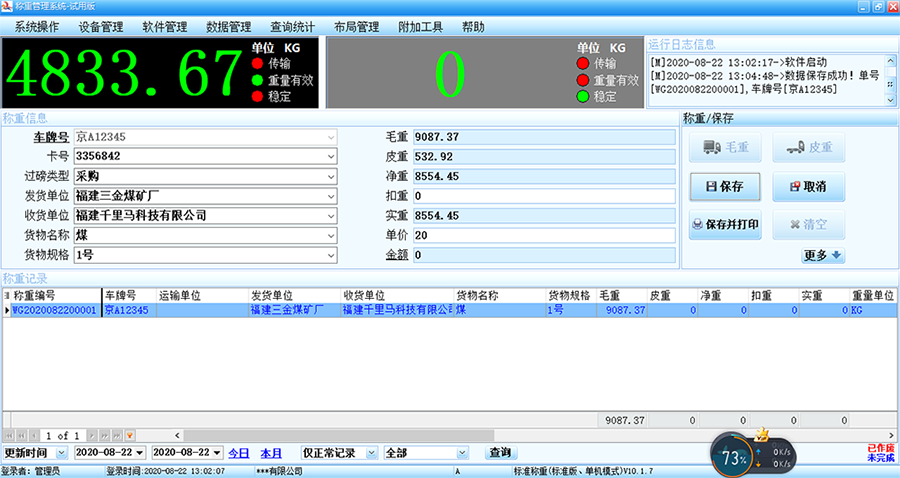Open the 附加工具 menu
Image resolution: width=900 pixels, height=478 pixels.
(x=420, y=27)
